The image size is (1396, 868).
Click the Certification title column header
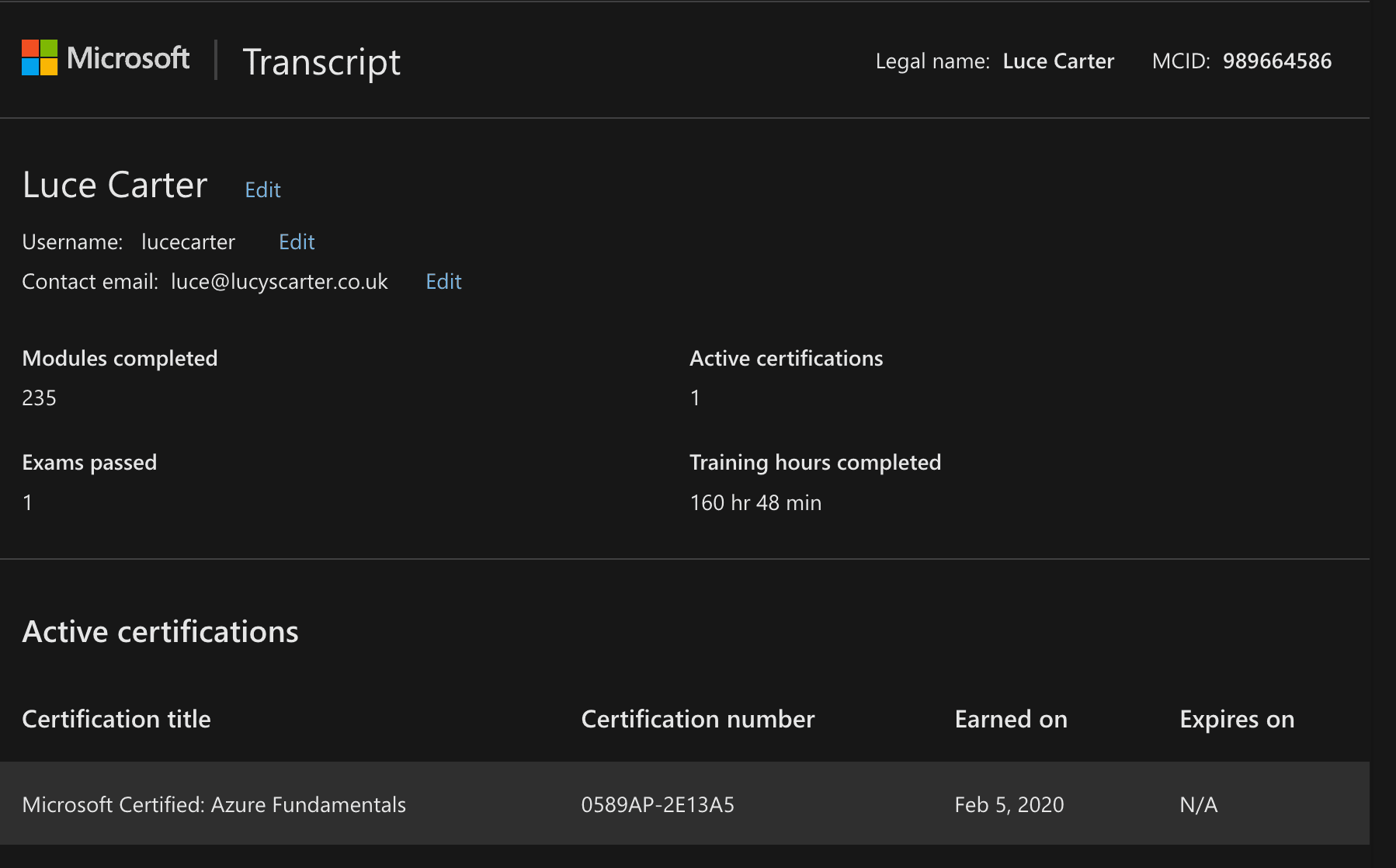tap(116, 719)
